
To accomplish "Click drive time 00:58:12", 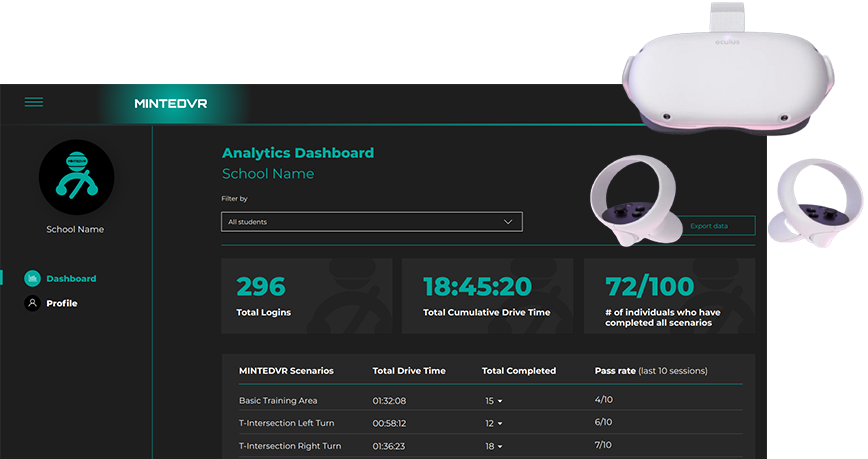I will [x=389, y=424].
